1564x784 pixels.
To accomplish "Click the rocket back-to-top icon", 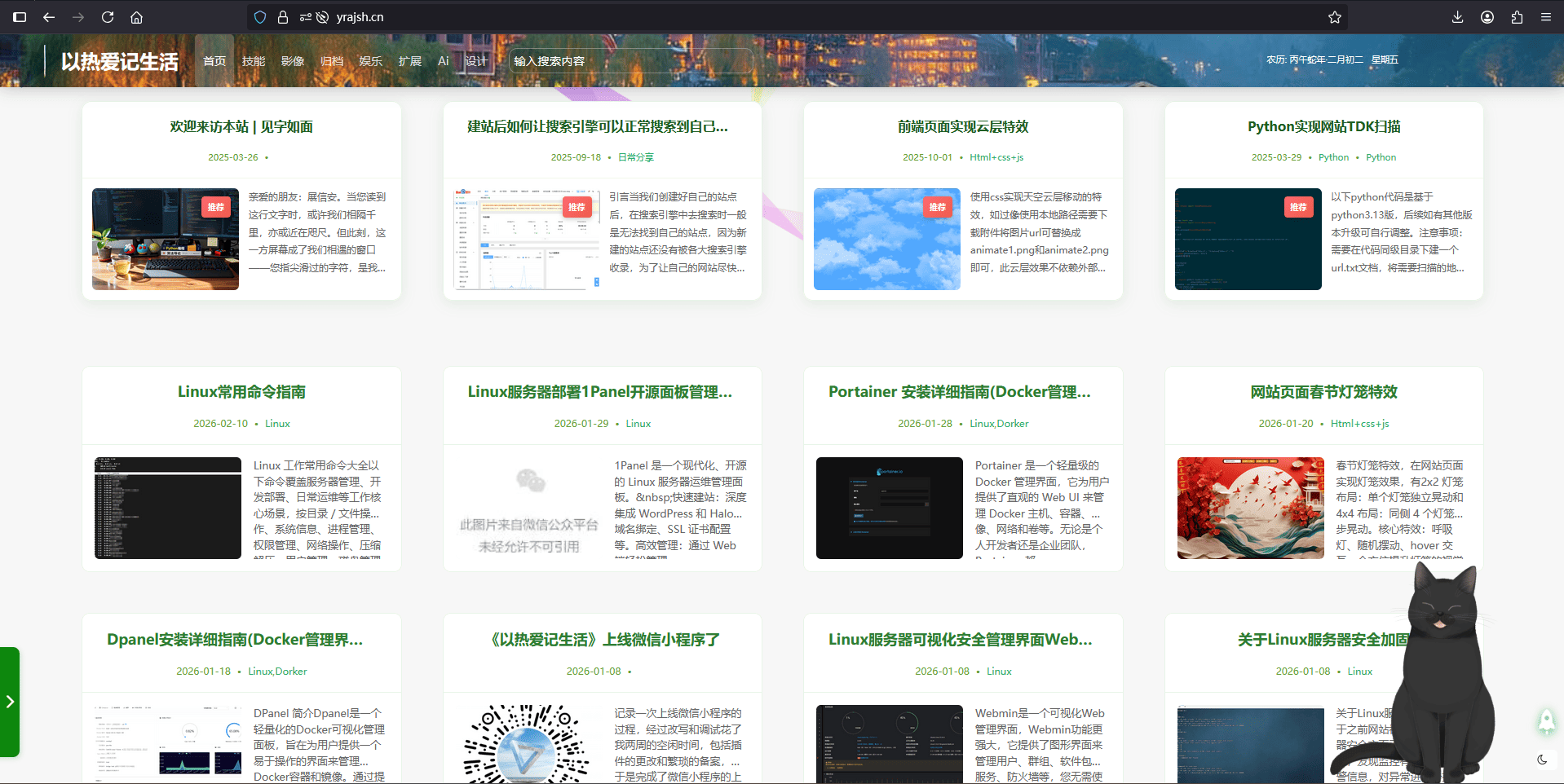I will 1545,720.
